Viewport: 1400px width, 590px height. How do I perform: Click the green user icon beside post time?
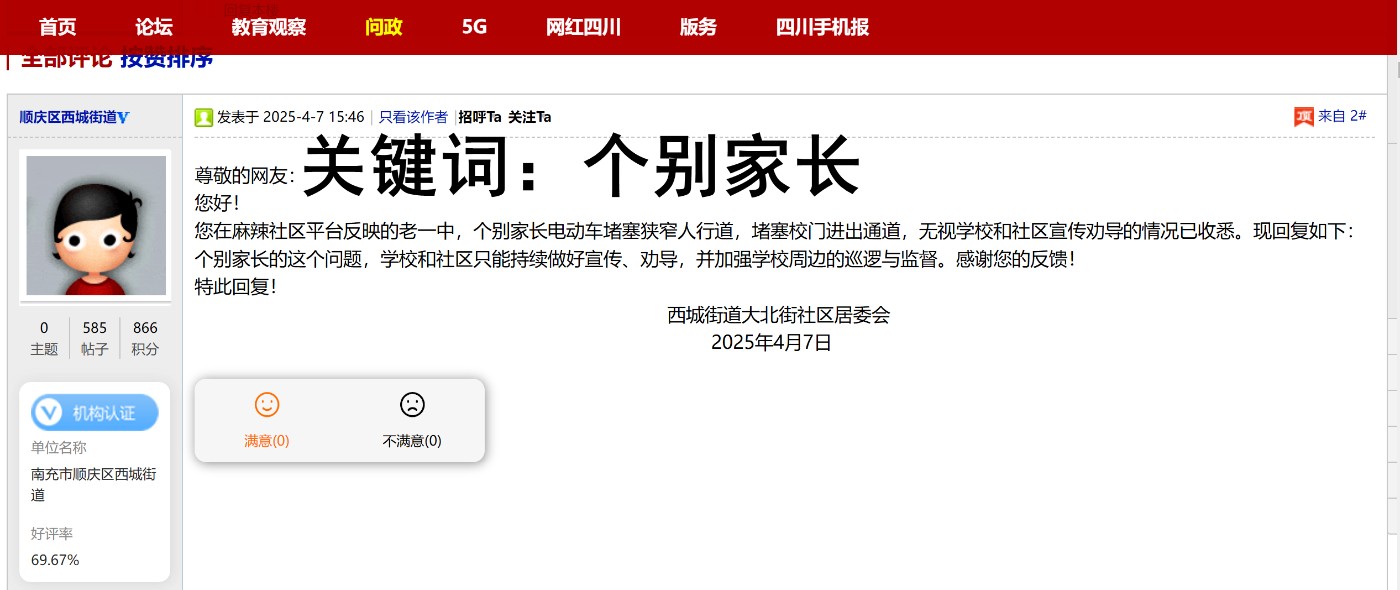pyautogui.click(x=204, y=117)
